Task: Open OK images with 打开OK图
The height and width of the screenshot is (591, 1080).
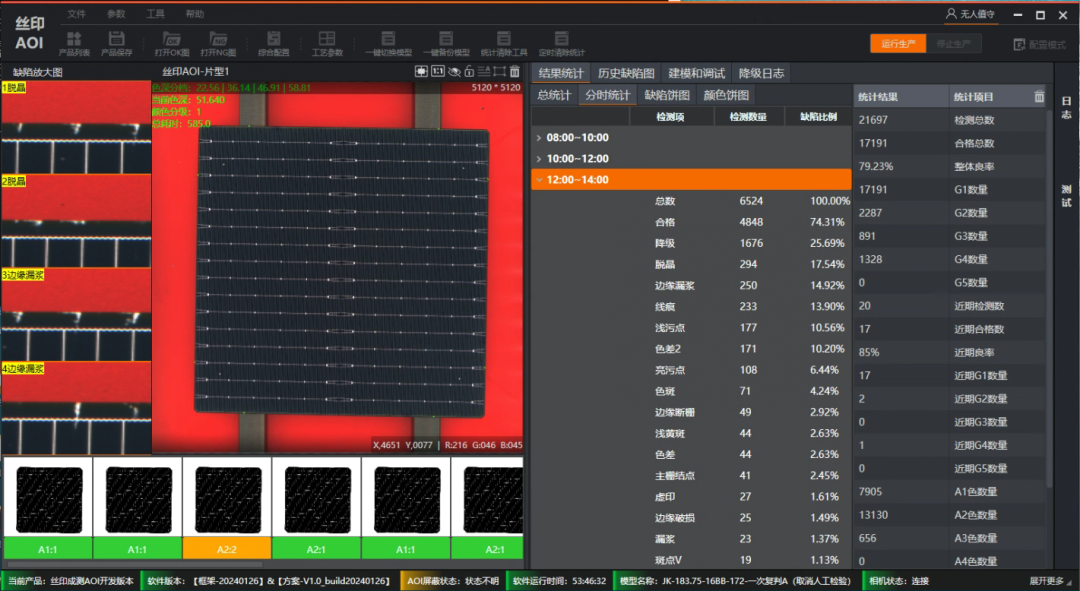Action: pos(172,43)
